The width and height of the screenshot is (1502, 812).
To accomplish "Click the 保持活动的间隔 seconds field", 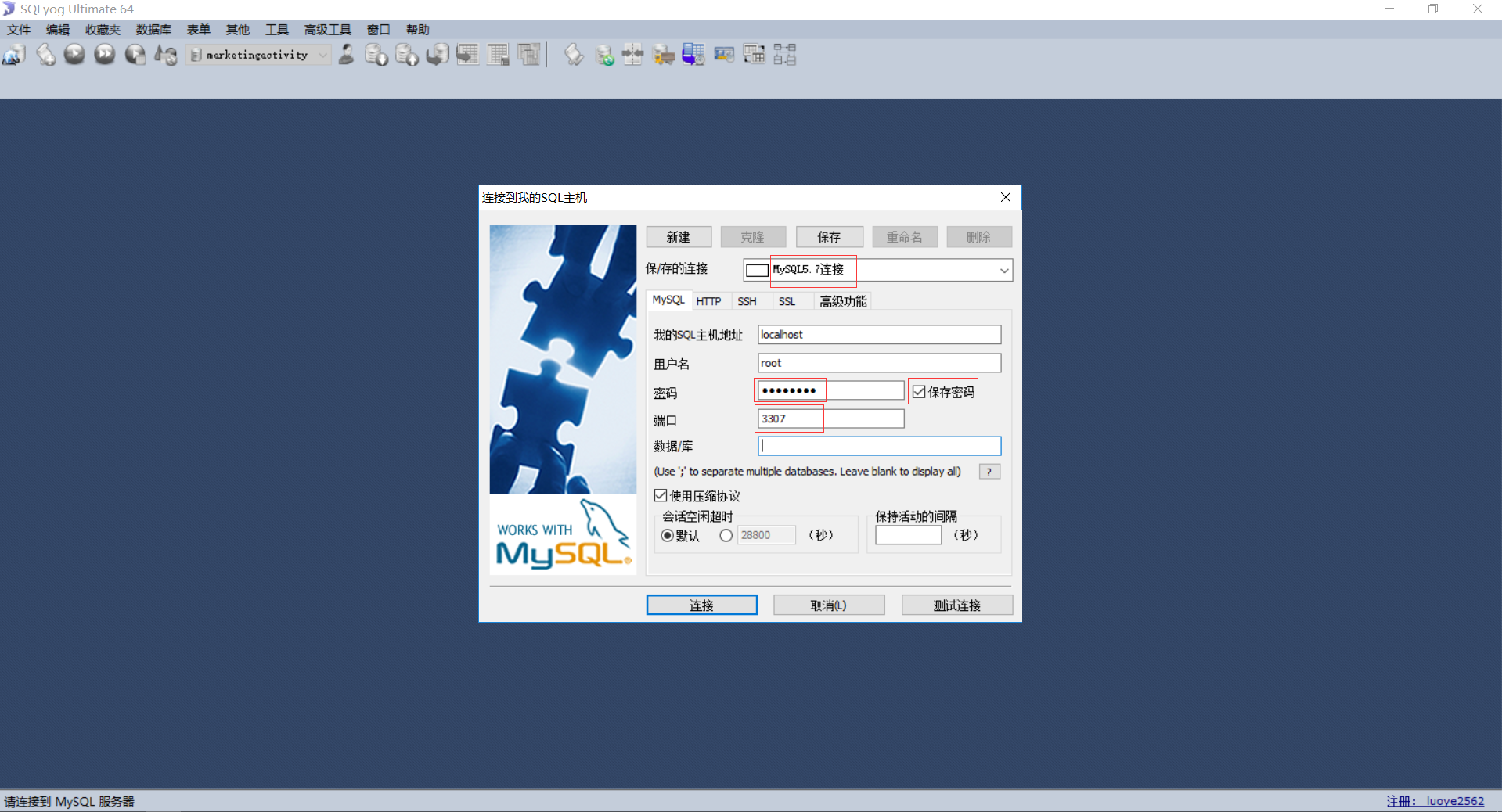I will click(908, 535).
